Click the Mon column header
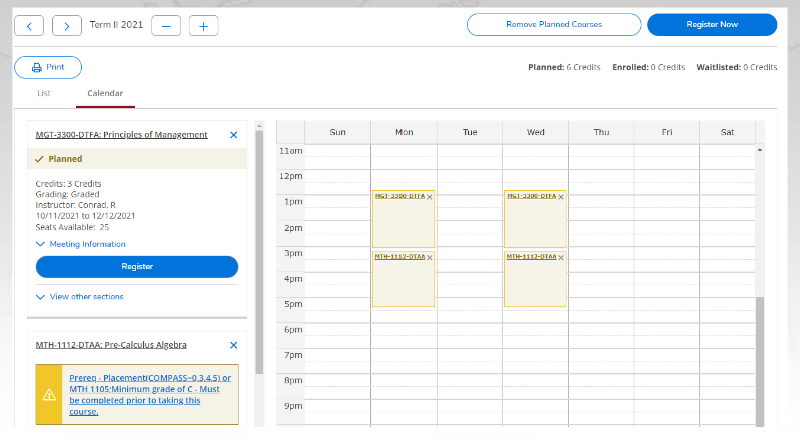This screenshot has width=800, height=444. (404, 132)
